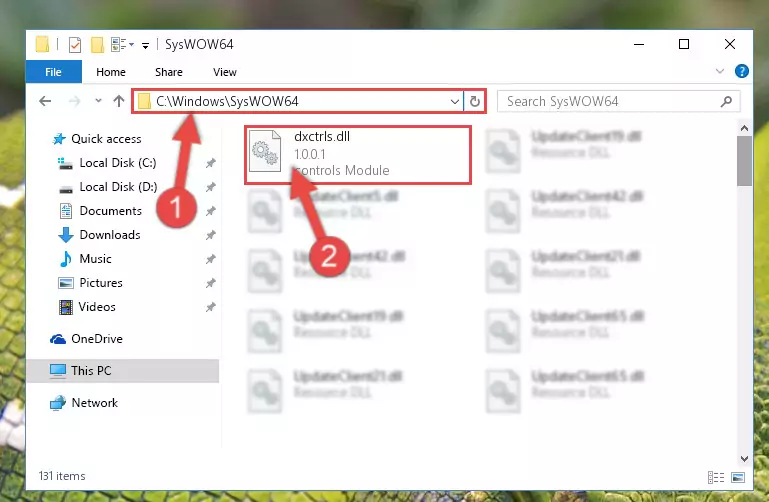Open the Customize Quick Access Toolbar arrow
The width and height of the screenshot is (769, 502).
[145, 46]
